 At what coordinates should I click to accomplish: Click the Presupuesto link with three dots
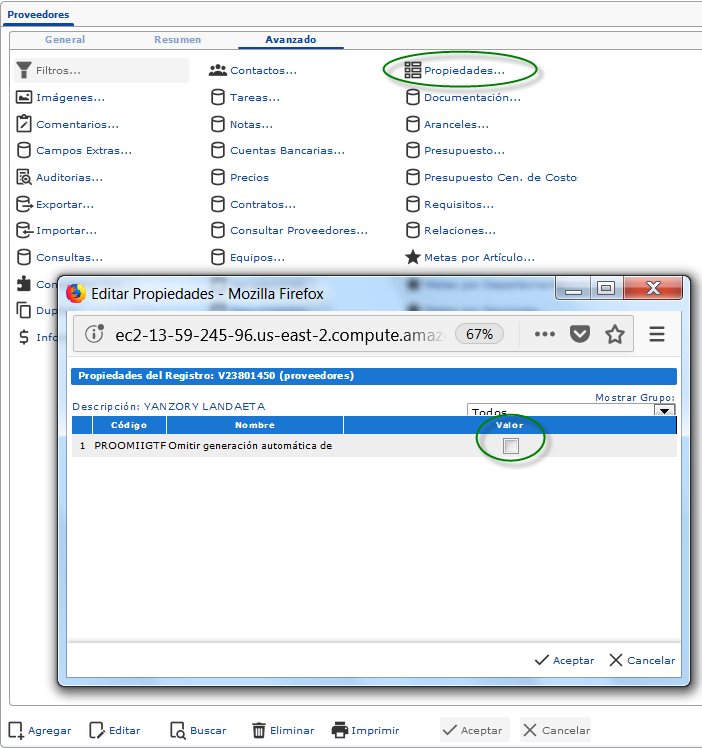pos(464,151)
